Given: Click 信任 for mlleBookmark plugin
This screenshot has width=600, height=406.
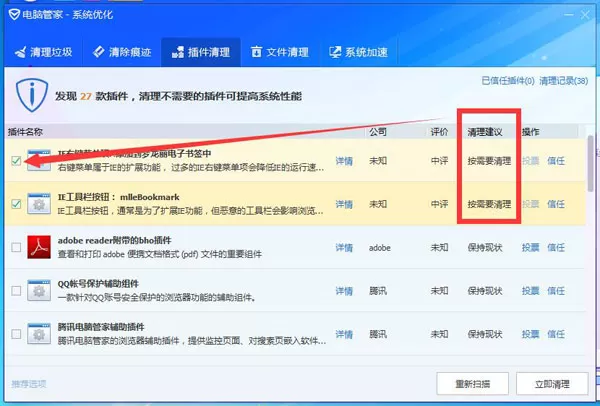Looking at the screenshot, I should pyautogui.click(x=556, y=204).
